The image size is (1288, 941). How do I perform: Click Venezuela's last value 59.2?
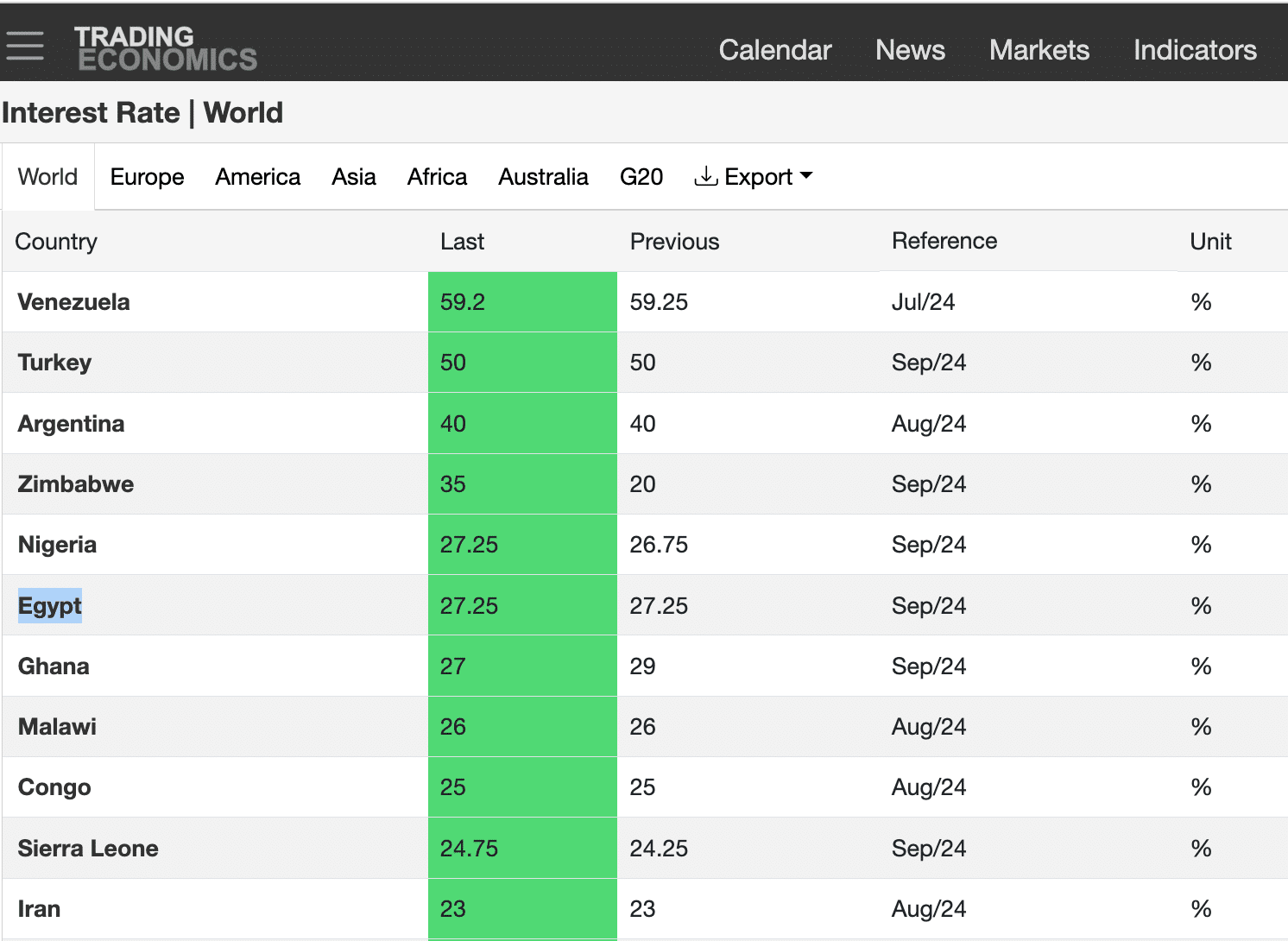point(463,302)
